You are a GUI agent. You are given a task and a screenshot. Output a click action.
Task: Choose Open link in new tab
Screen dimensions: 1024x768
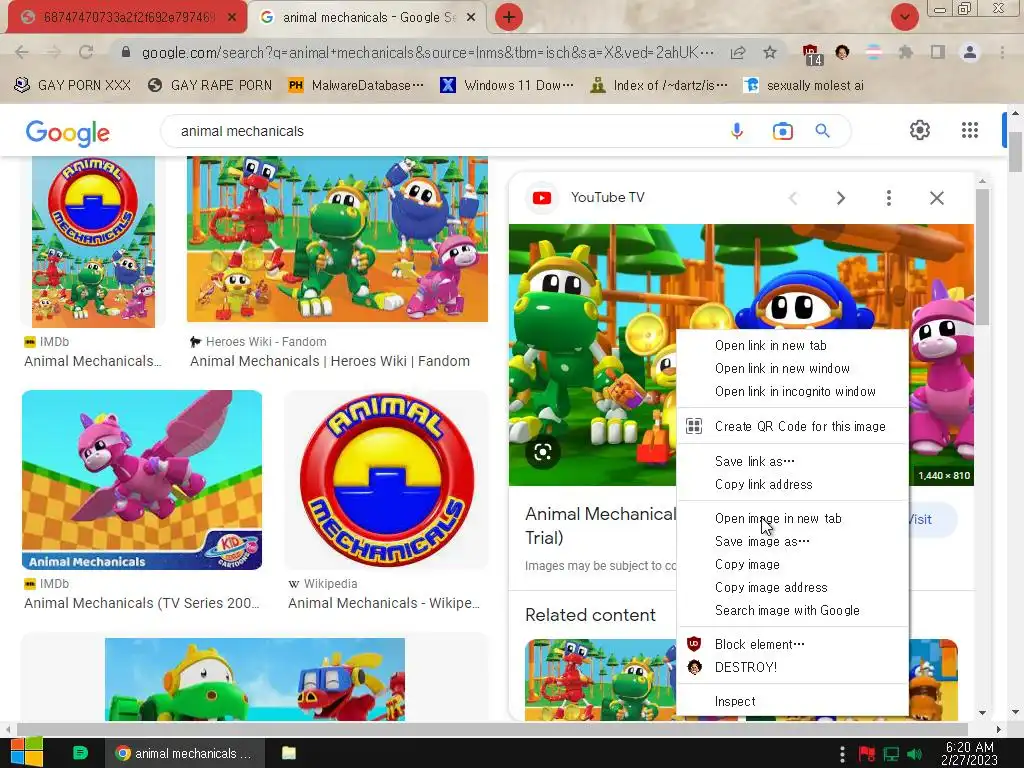tap(792, 345)
